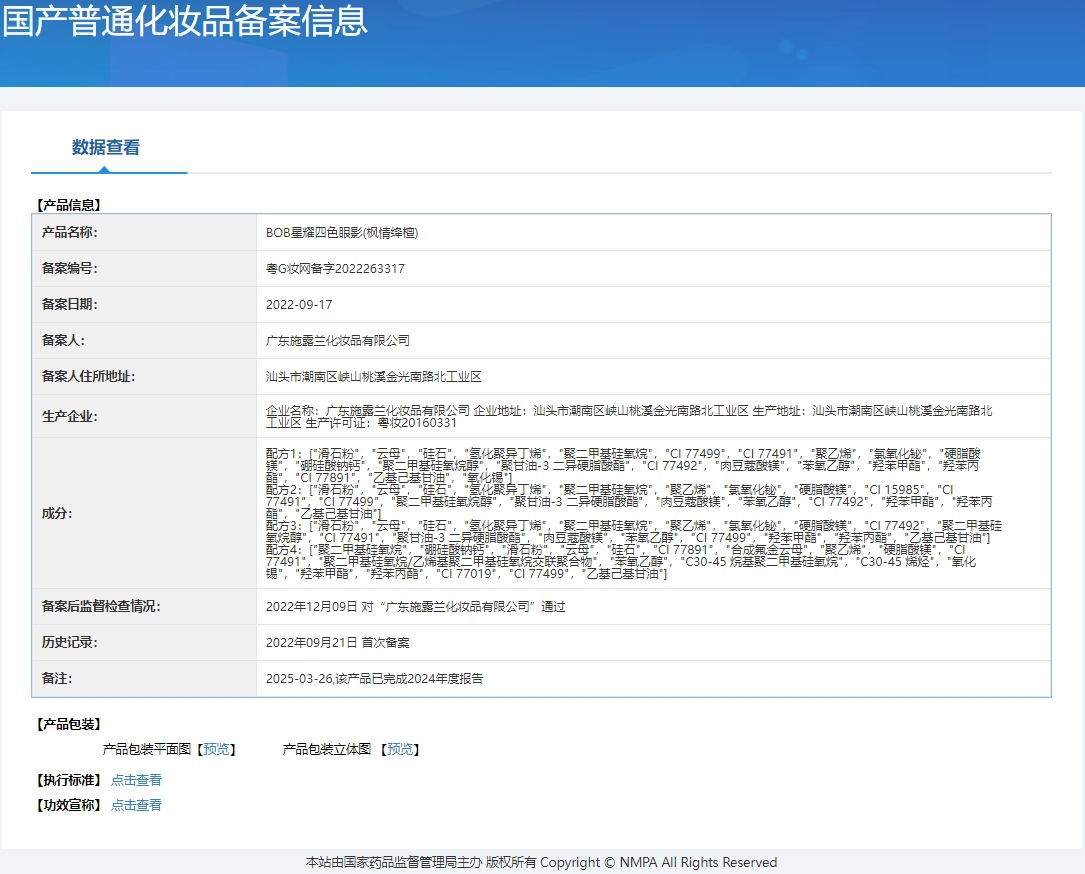Click the address 汕头市潮南区峡山桃溪金光南路北工业区 value

tap(374, 376)
